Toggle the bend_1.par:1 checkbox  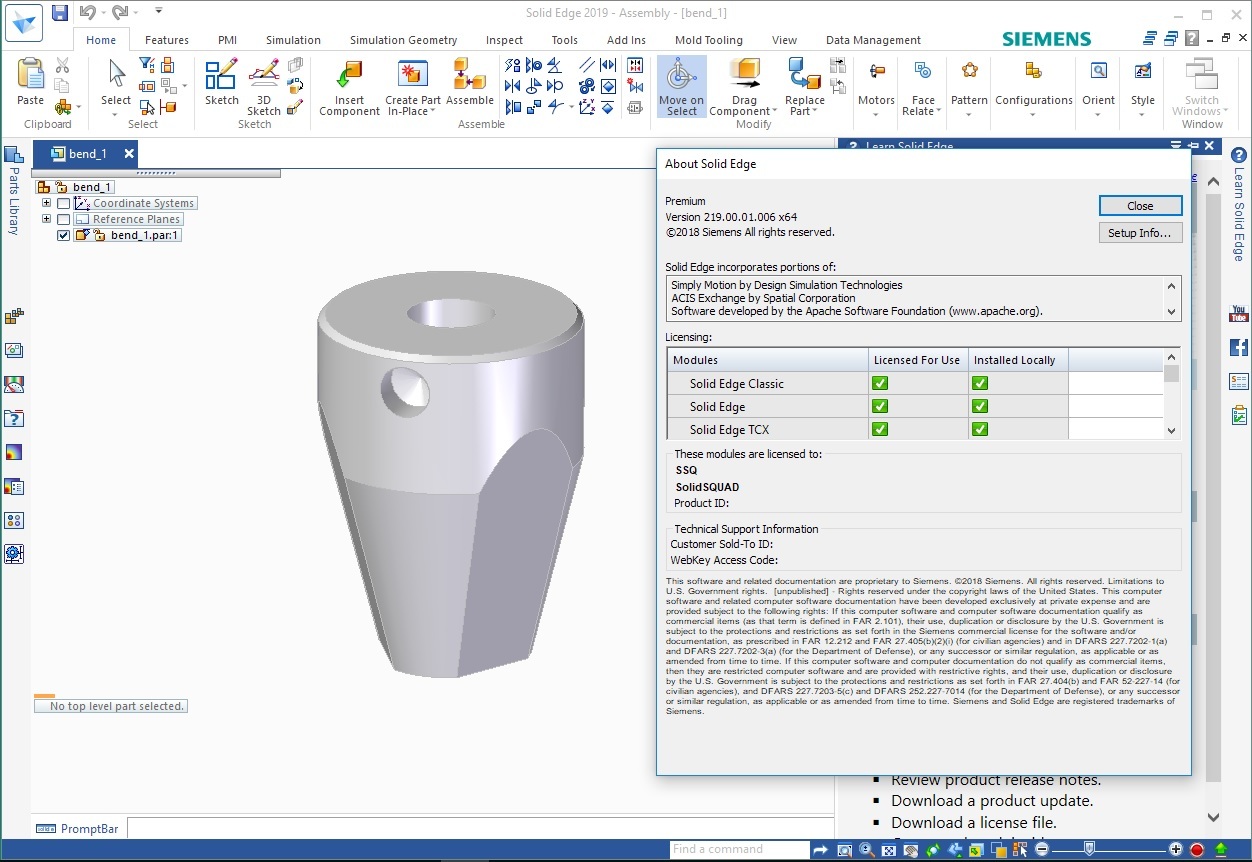click(64, 236)
